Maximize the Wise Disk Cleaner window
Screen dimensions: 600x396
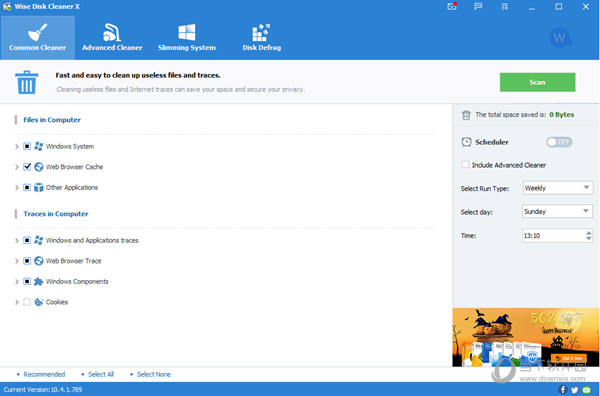[x=559, y=7]
